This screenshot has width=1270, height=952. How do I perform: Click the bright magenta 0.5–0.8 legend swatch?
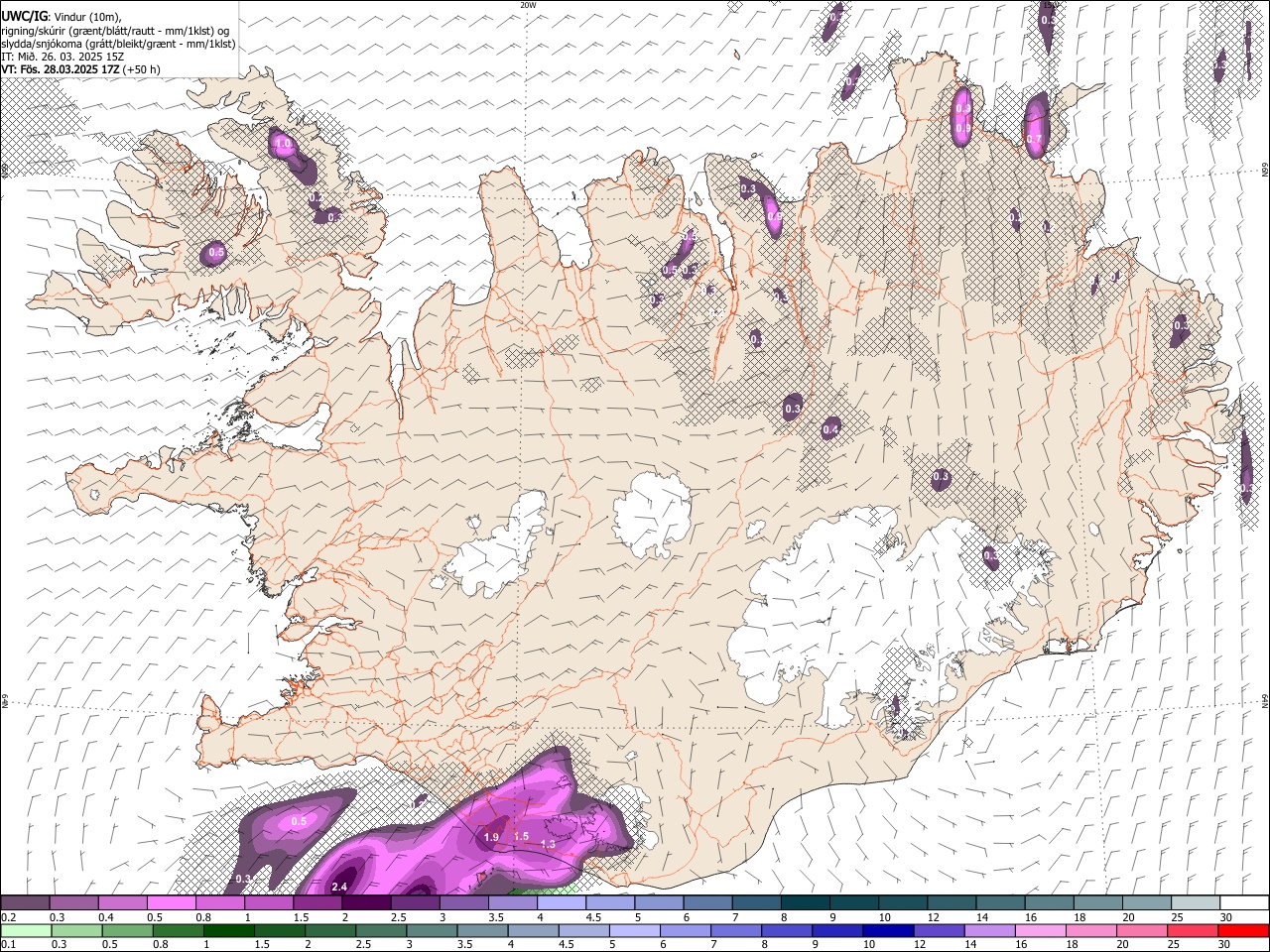[172, 902]
